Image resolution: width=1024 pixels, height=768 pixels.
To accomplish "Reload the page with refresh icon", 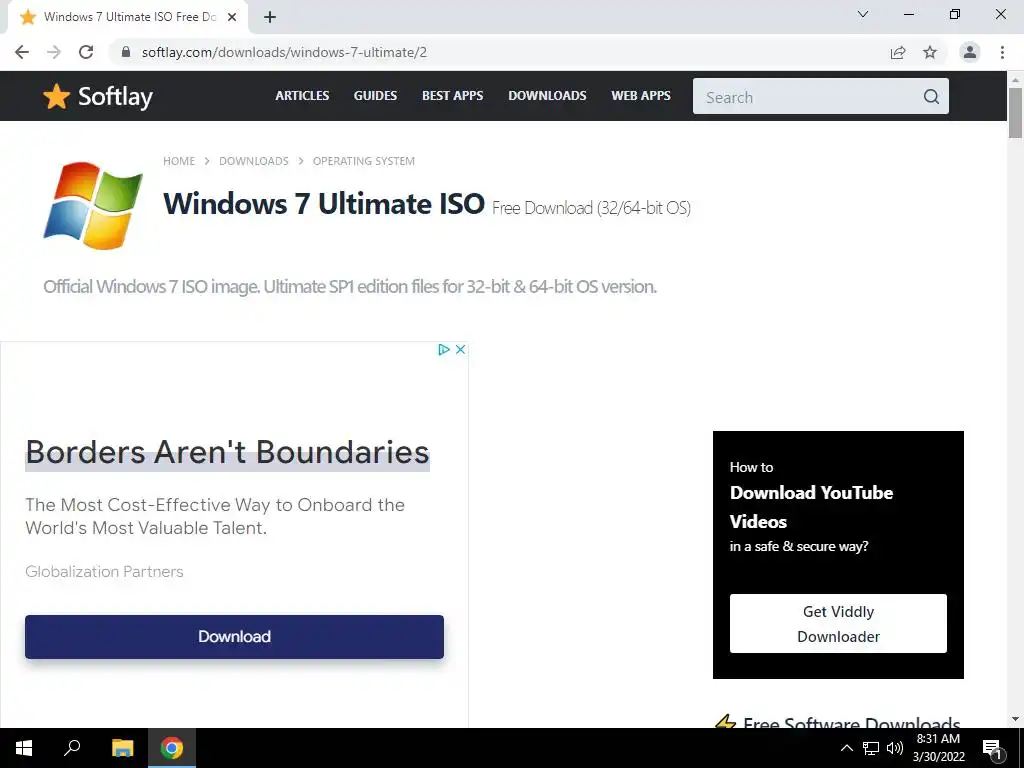I will pyautogui.click(x=86, y=52).
